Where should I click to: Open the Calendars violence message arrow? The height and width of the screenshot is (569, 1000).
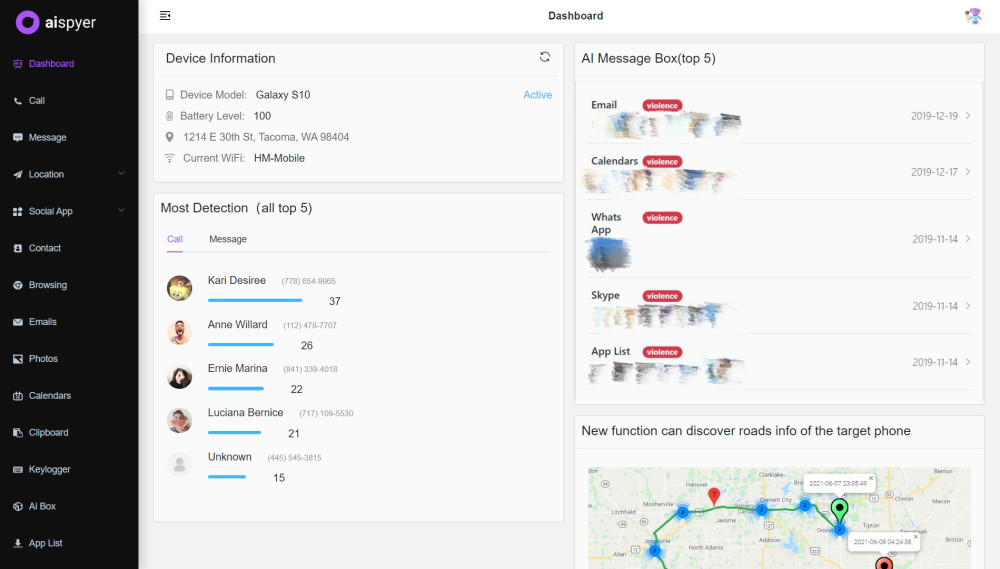click(x=968, y=172)
